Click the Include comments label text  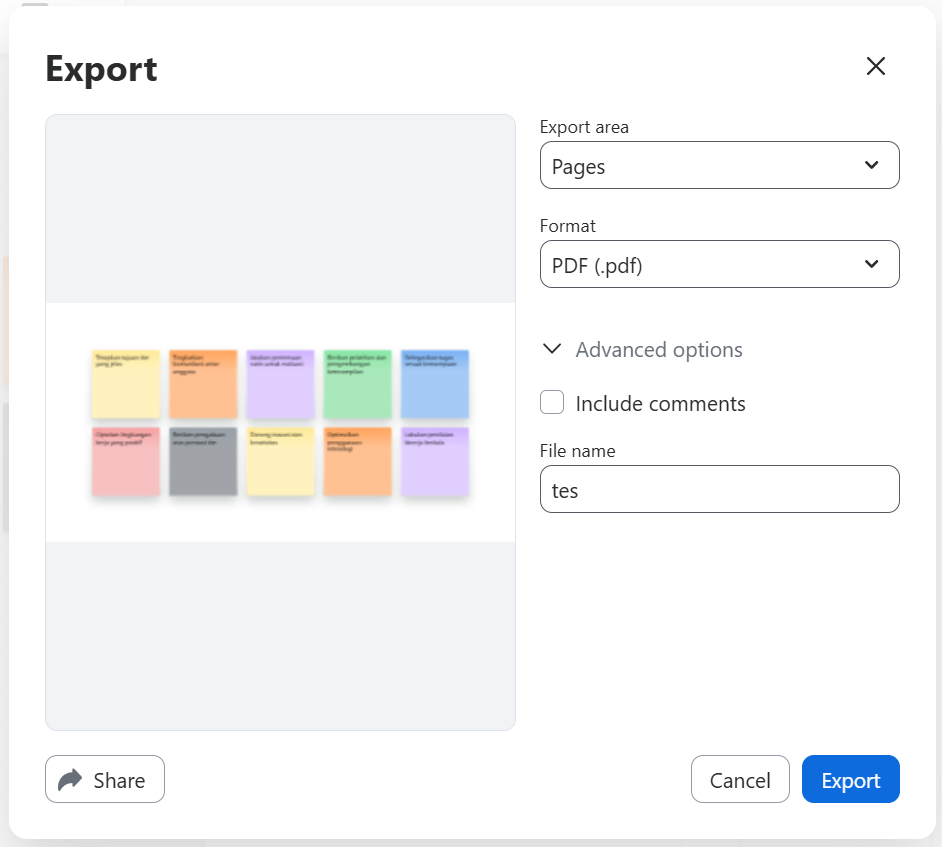pos(660,403)
